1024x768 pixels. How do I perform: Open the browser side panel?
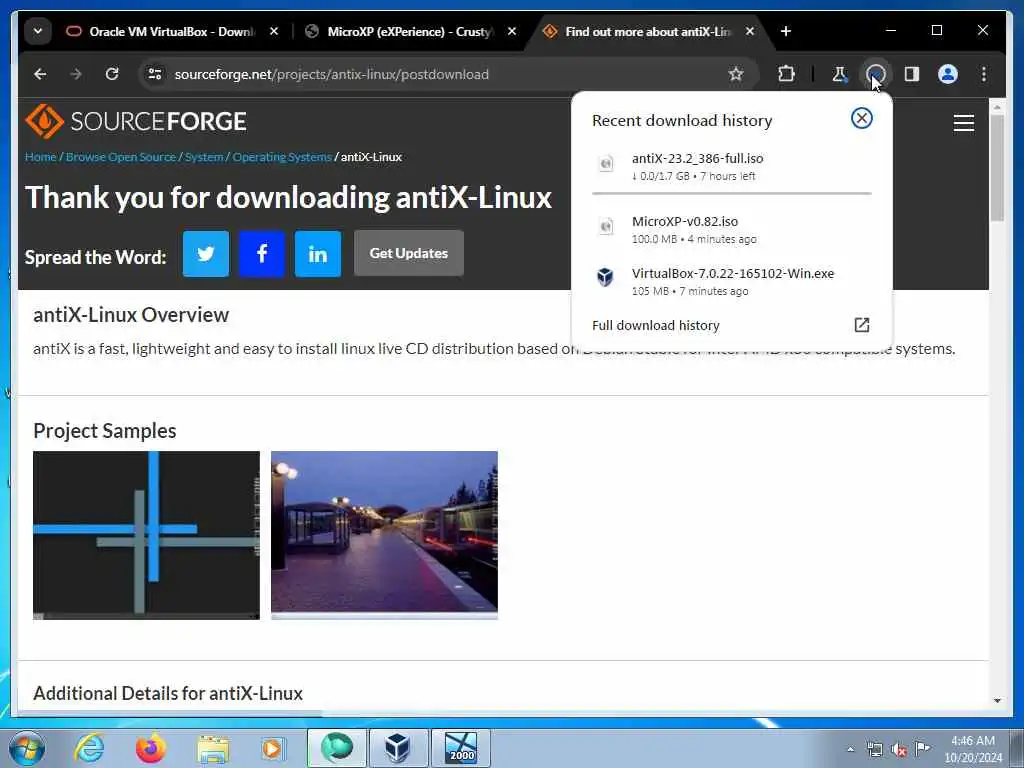912,74
